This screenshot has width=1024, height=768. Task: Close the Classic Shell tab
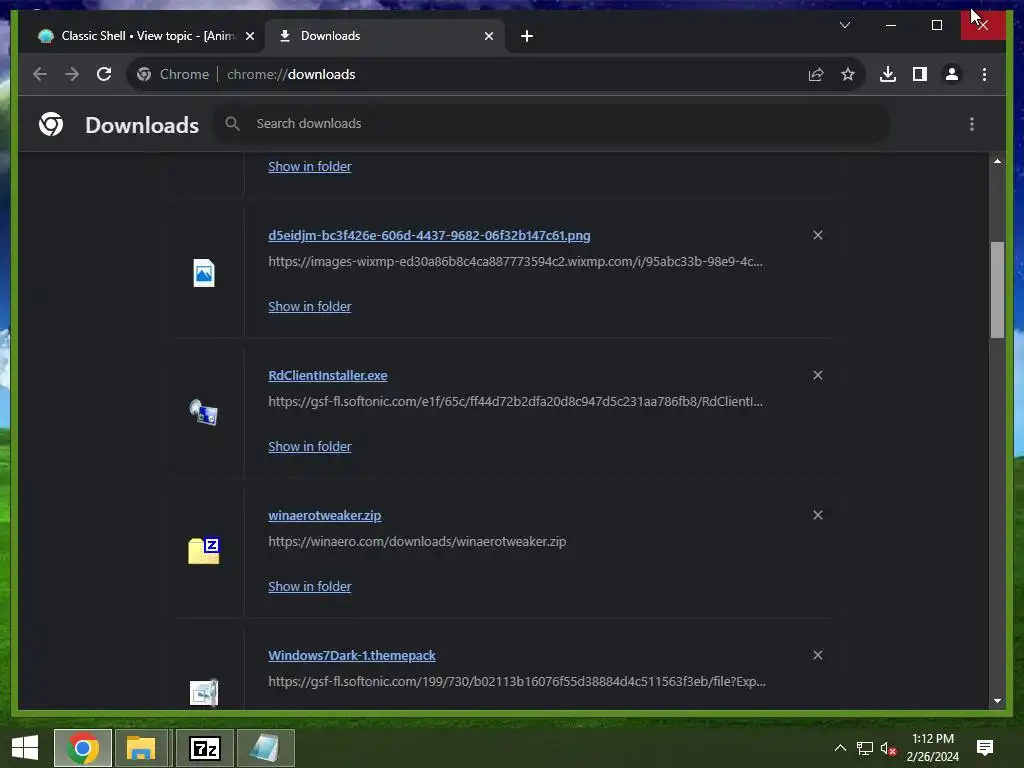[x=249, y=36]
